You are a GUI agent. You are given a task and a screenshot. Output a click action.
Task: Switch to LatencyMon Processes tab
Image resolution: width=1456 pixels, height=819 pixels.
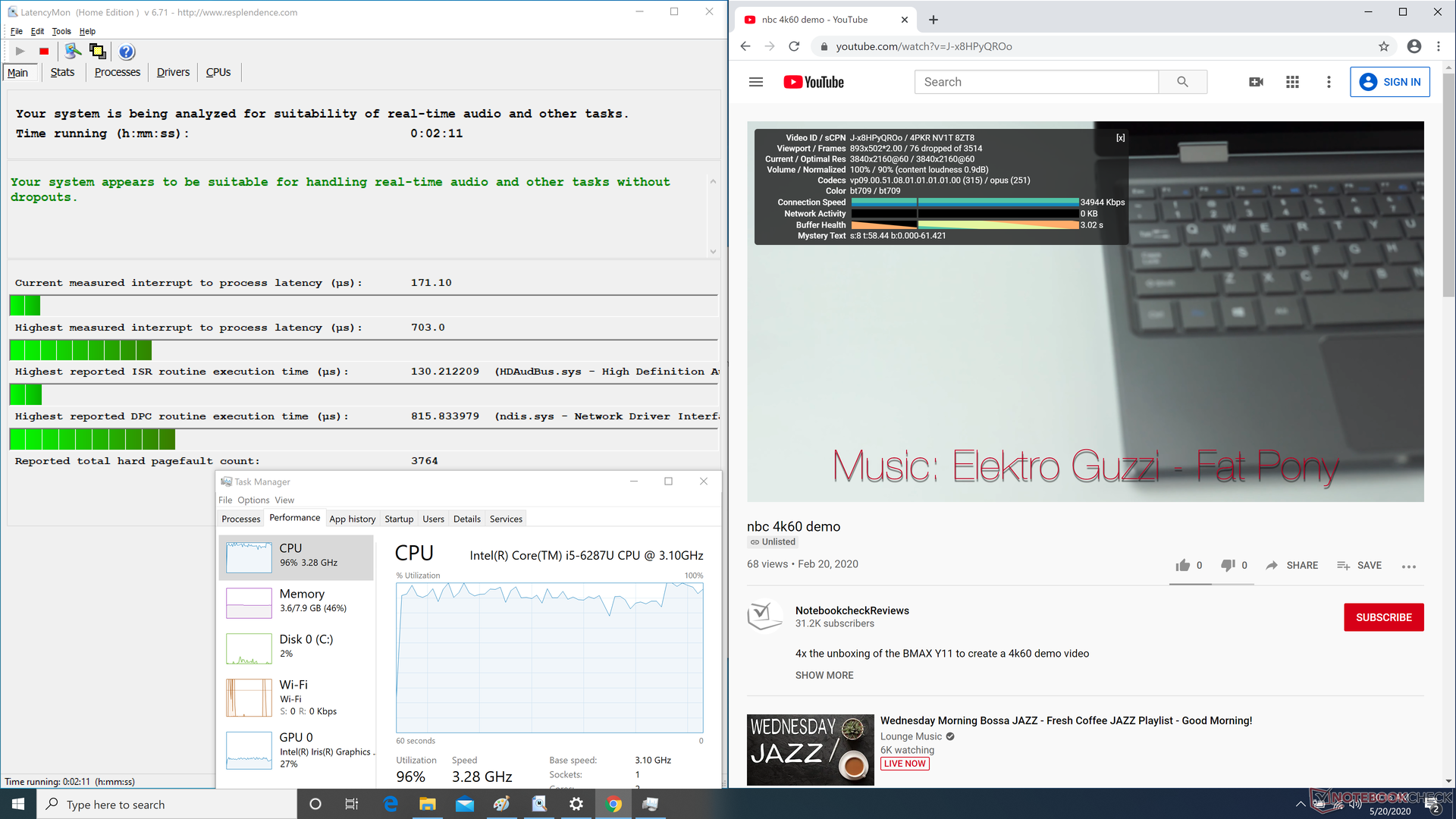point(118,72)
